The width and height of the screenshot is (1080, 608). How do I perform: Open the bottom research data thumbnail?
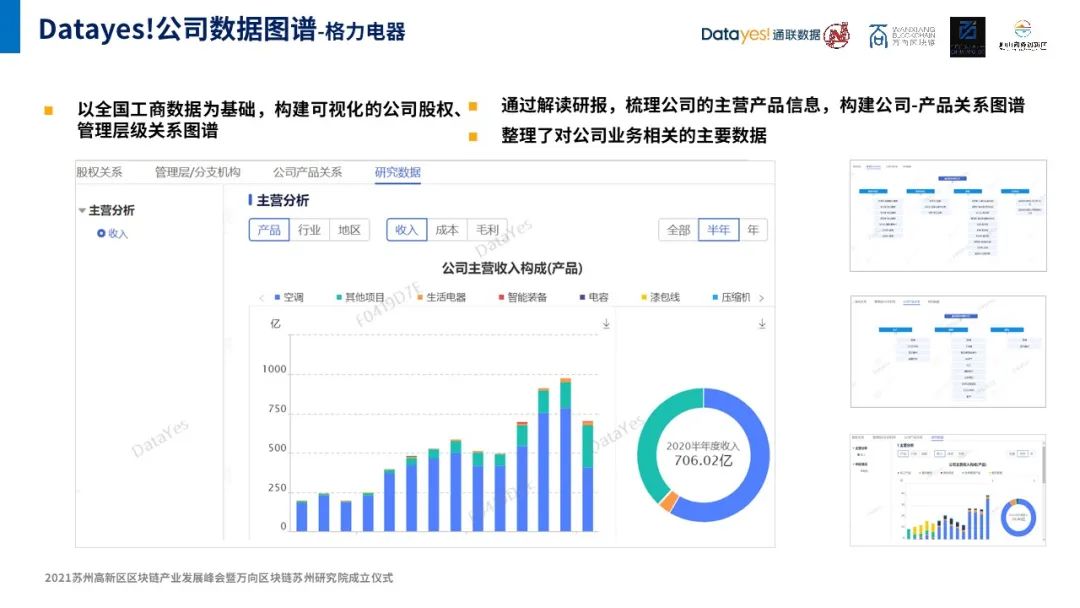click(947, 489)
